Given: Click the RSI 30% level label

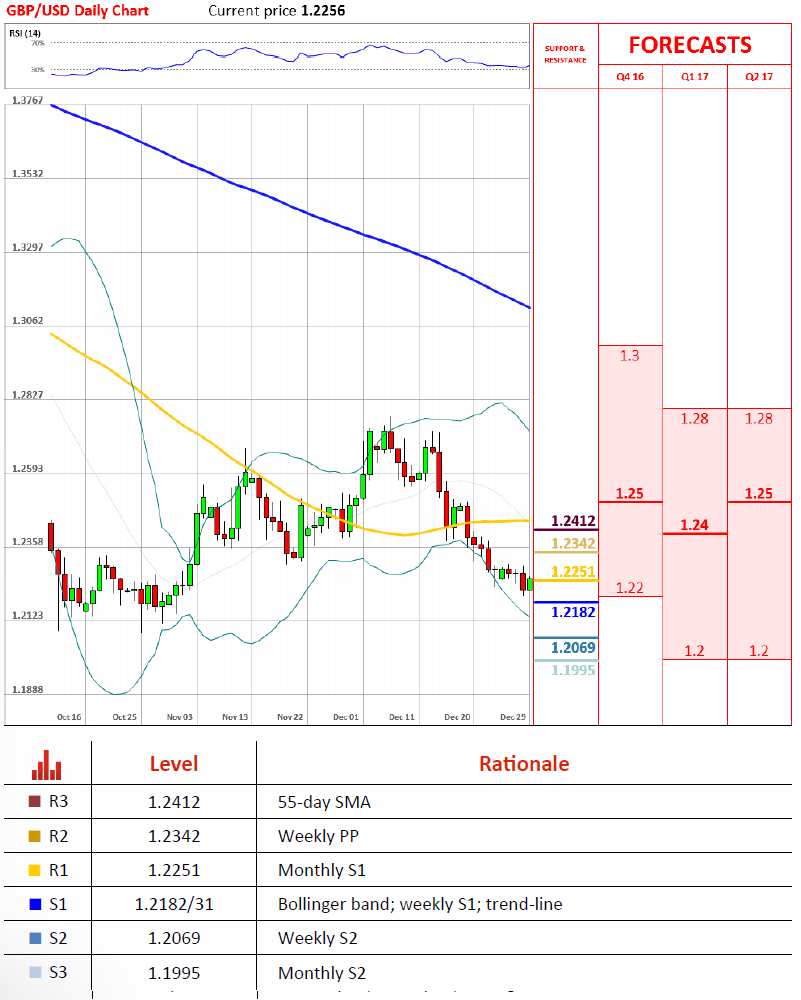Looking at the screenshot, I should [x=38, y=69].
